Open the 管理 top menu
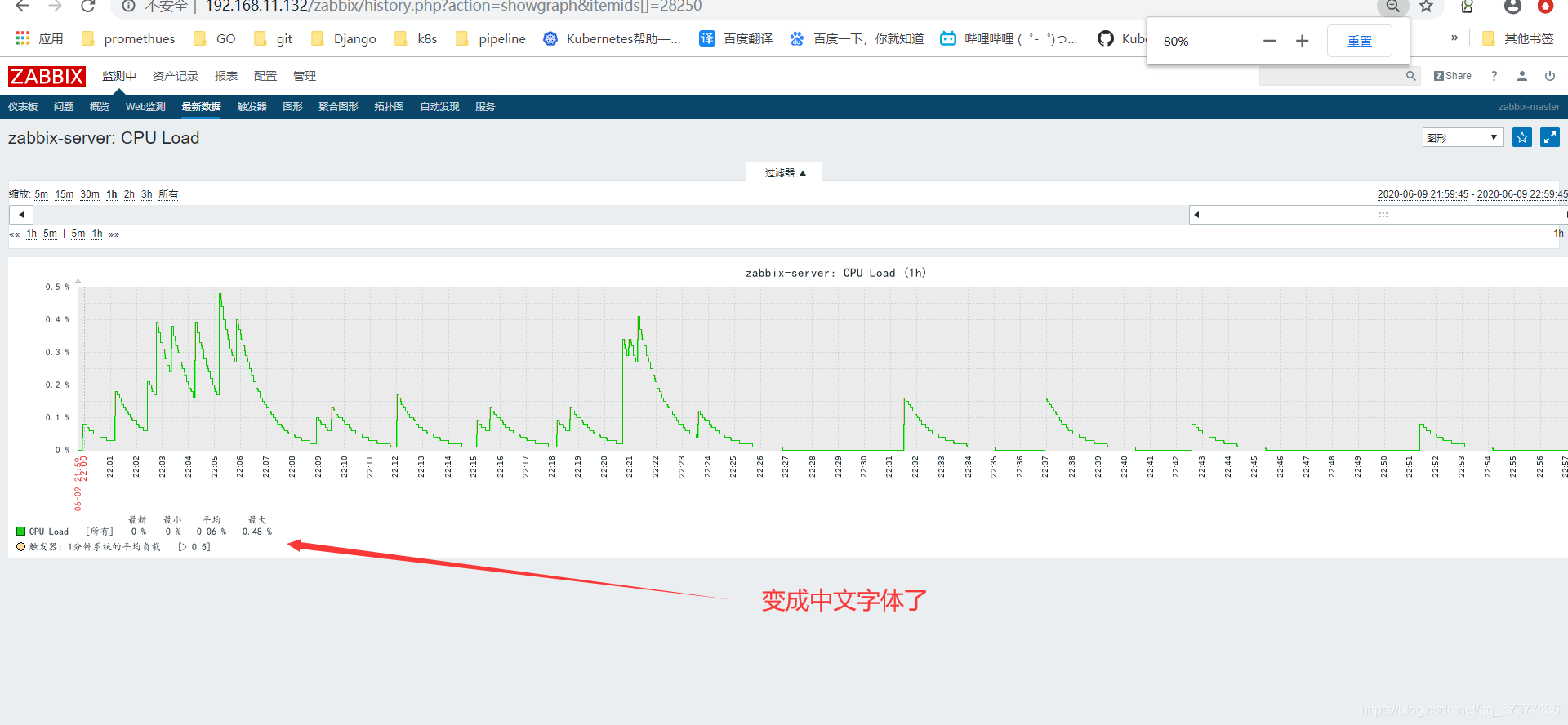This screenshot has width=1568, height=725. [305, 76]
